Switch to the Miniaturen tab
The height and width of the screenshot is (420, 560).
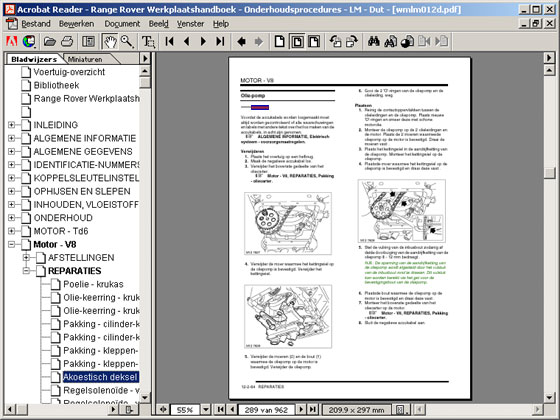click(x=85, y=59)
